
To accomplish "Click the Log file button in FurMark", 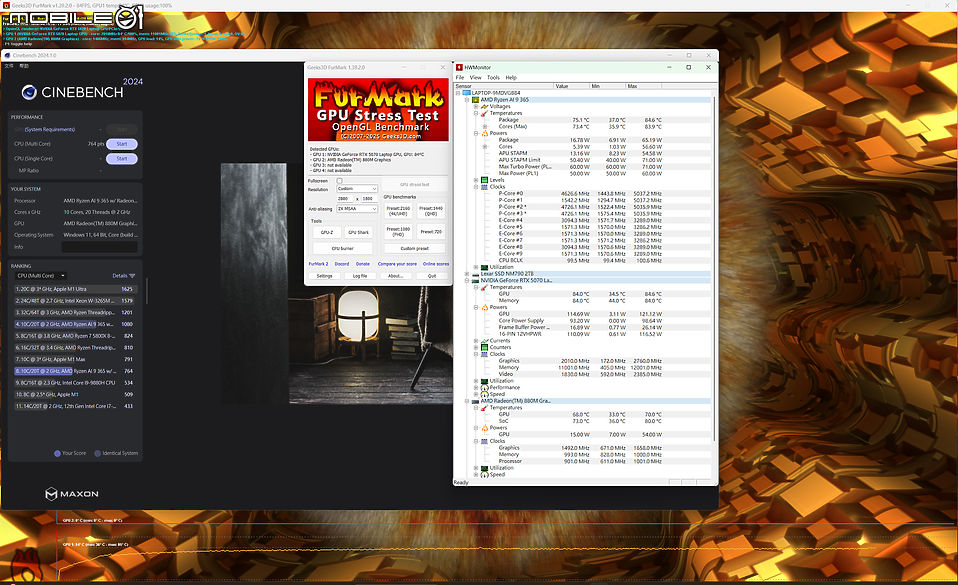I will tap(360, 276).
